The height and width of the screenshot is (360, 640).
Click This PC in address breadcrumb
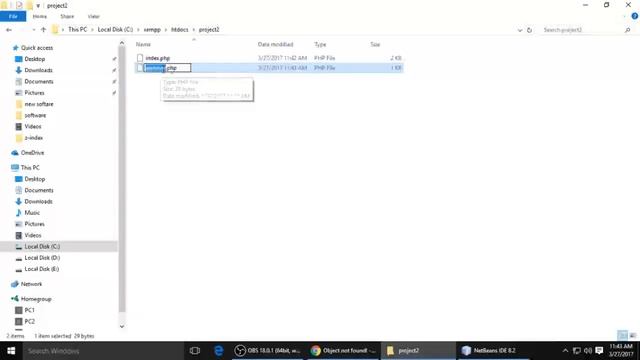tap(78, 30)
